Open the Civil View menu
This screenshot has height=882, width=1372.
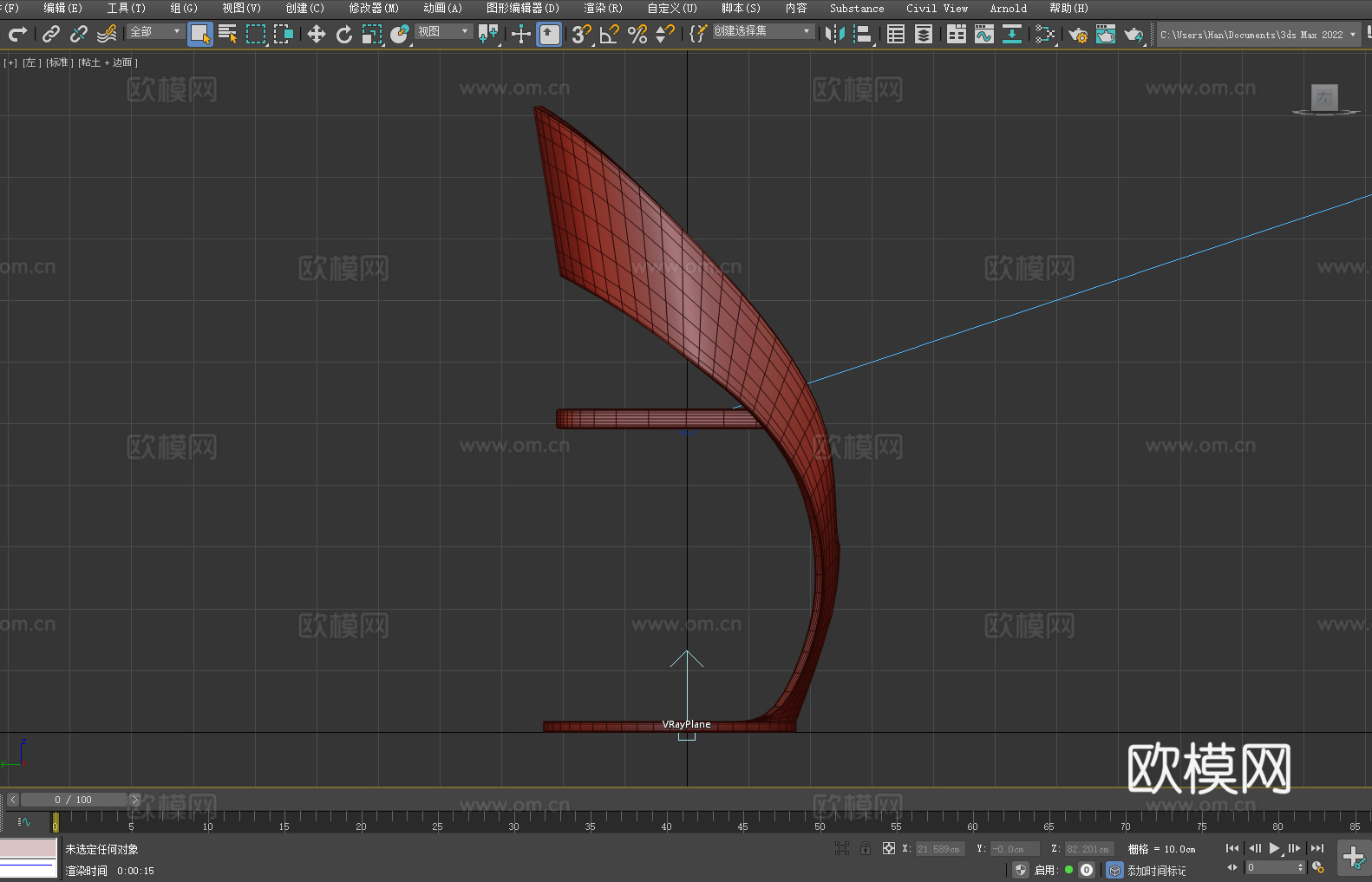click(938, 9)
